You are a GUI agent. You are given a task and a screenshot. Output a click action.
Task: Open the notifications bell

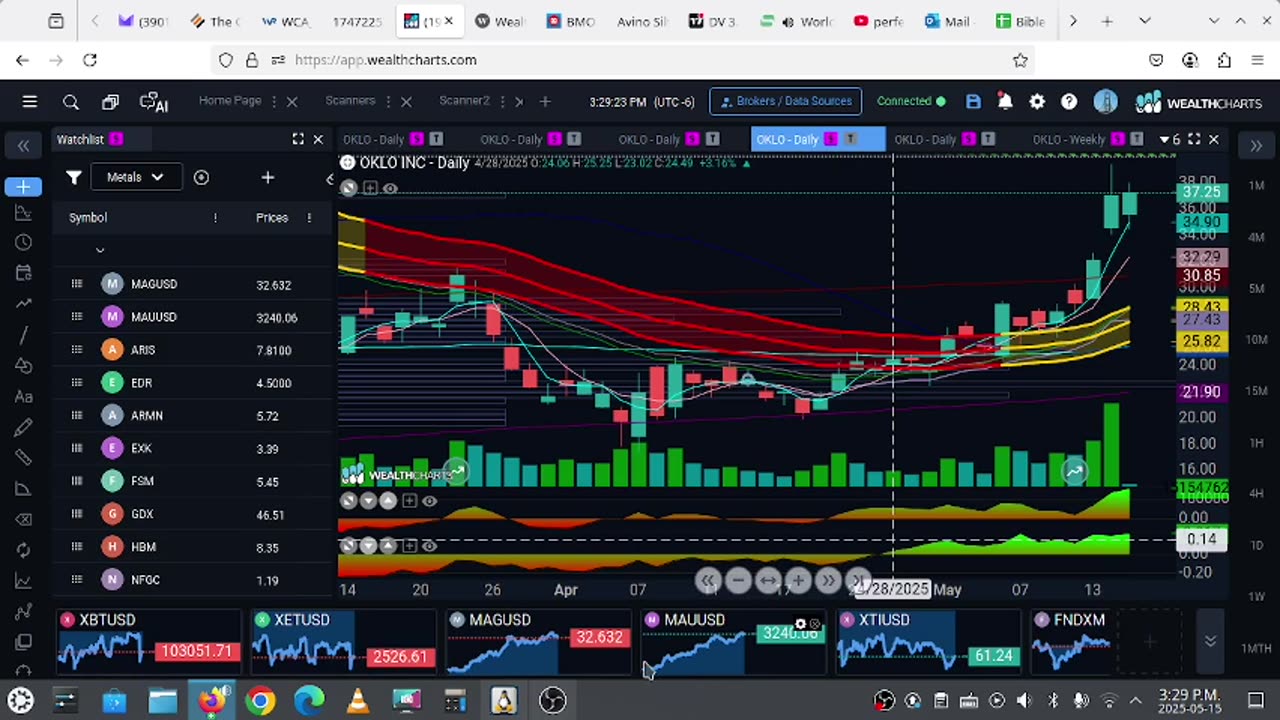tap(1005, 101)
